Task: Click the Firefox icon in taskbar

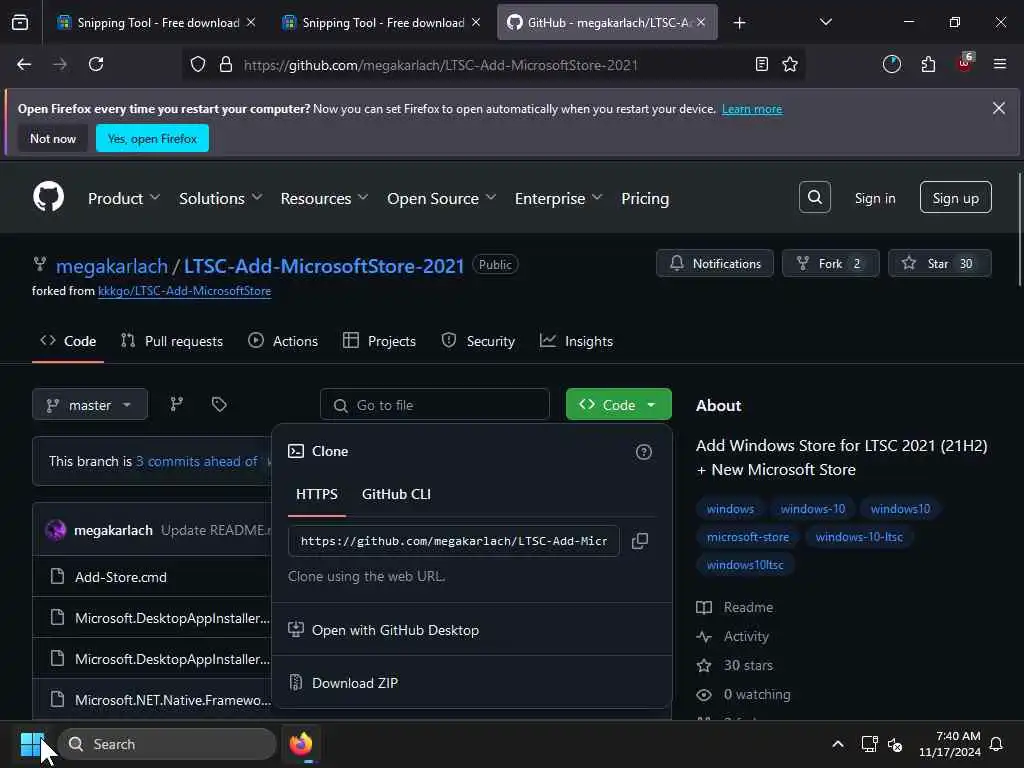Action: (301, 744)
